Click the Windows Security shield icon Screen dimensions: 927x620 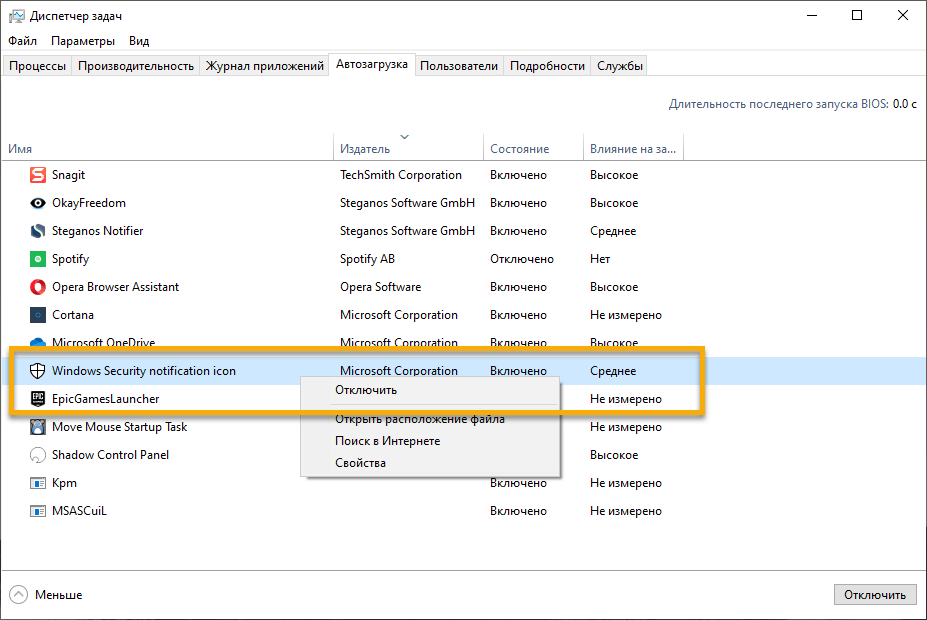pyautogui.click(x=38, y=371)
